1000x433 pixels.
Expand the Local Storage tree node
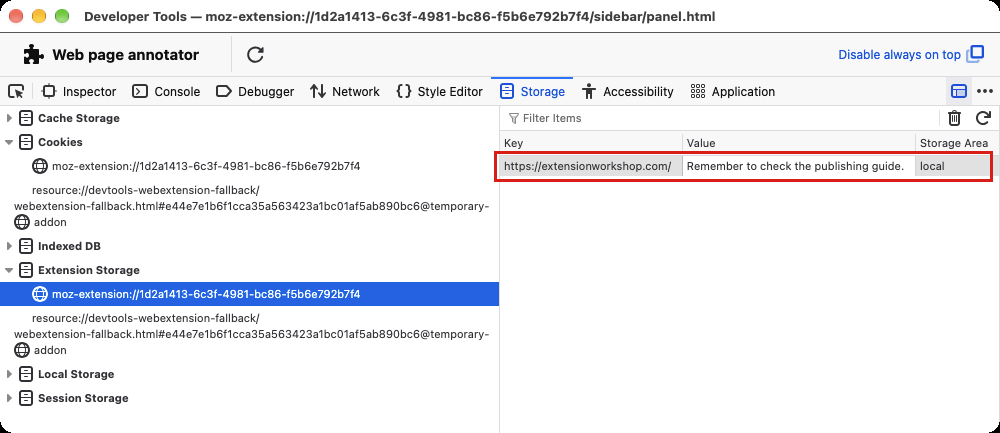(x=9, y=374)
